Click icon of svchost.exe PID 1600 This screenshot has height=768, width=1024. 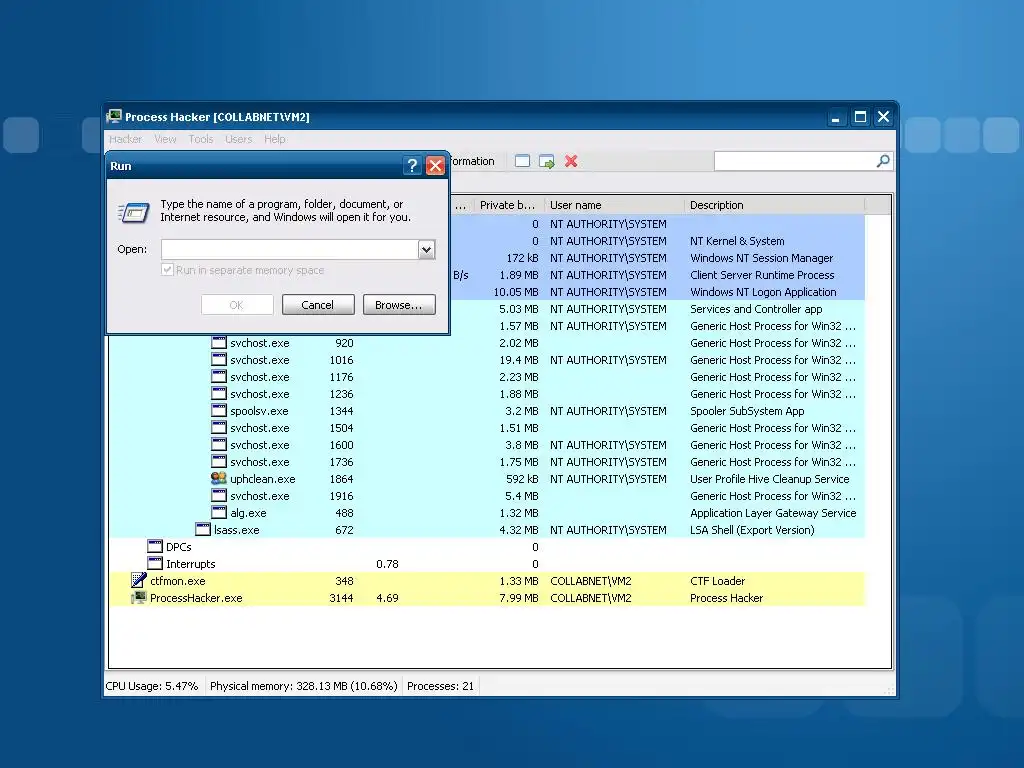219,445
